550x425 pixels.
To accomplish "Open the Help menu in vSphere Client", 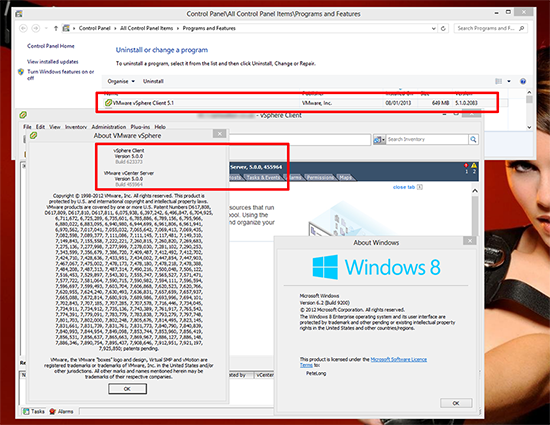I will (x=160, y=127).
